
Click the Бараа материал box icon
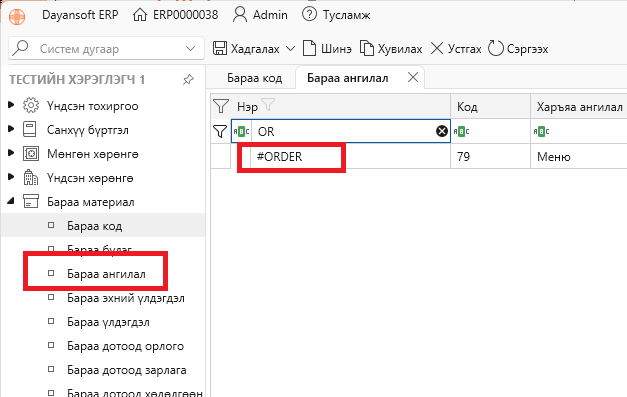(x=31, y=201)
